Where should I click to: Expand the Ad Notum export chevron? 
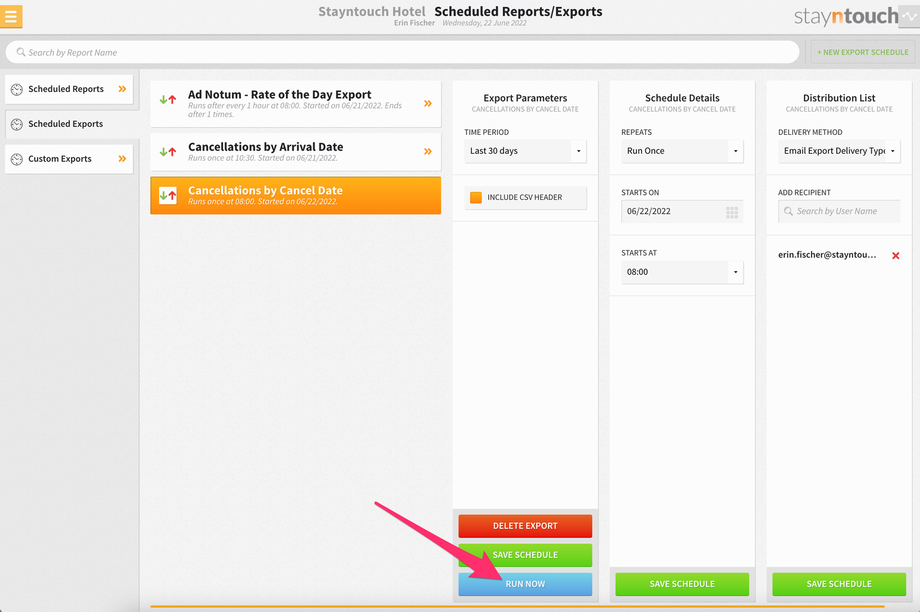point(428,104)
